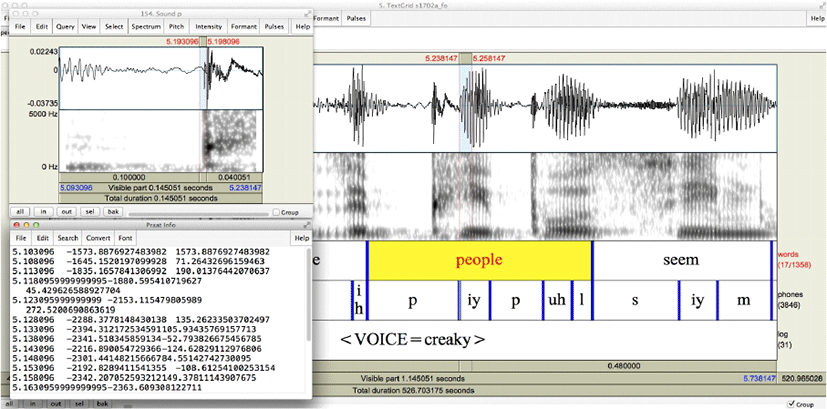Image resolution: width=827 pixels, height=409 pixels.
Task: Click the Sound window spectrogram pane
Action: click(x=160, y=141)
